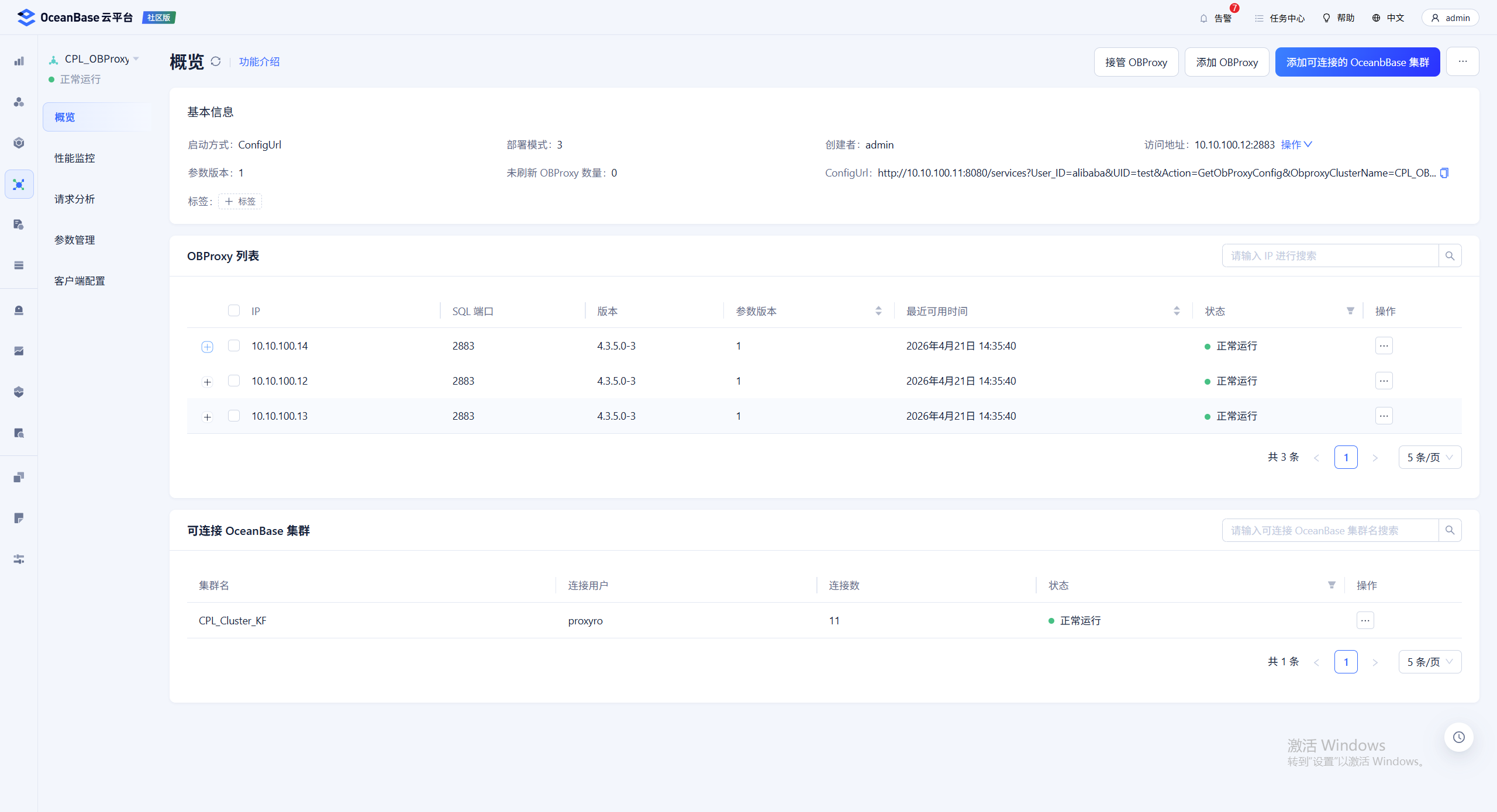
Task: Sort by 最近可用时间 column arrows
Action: (1177, 311)
